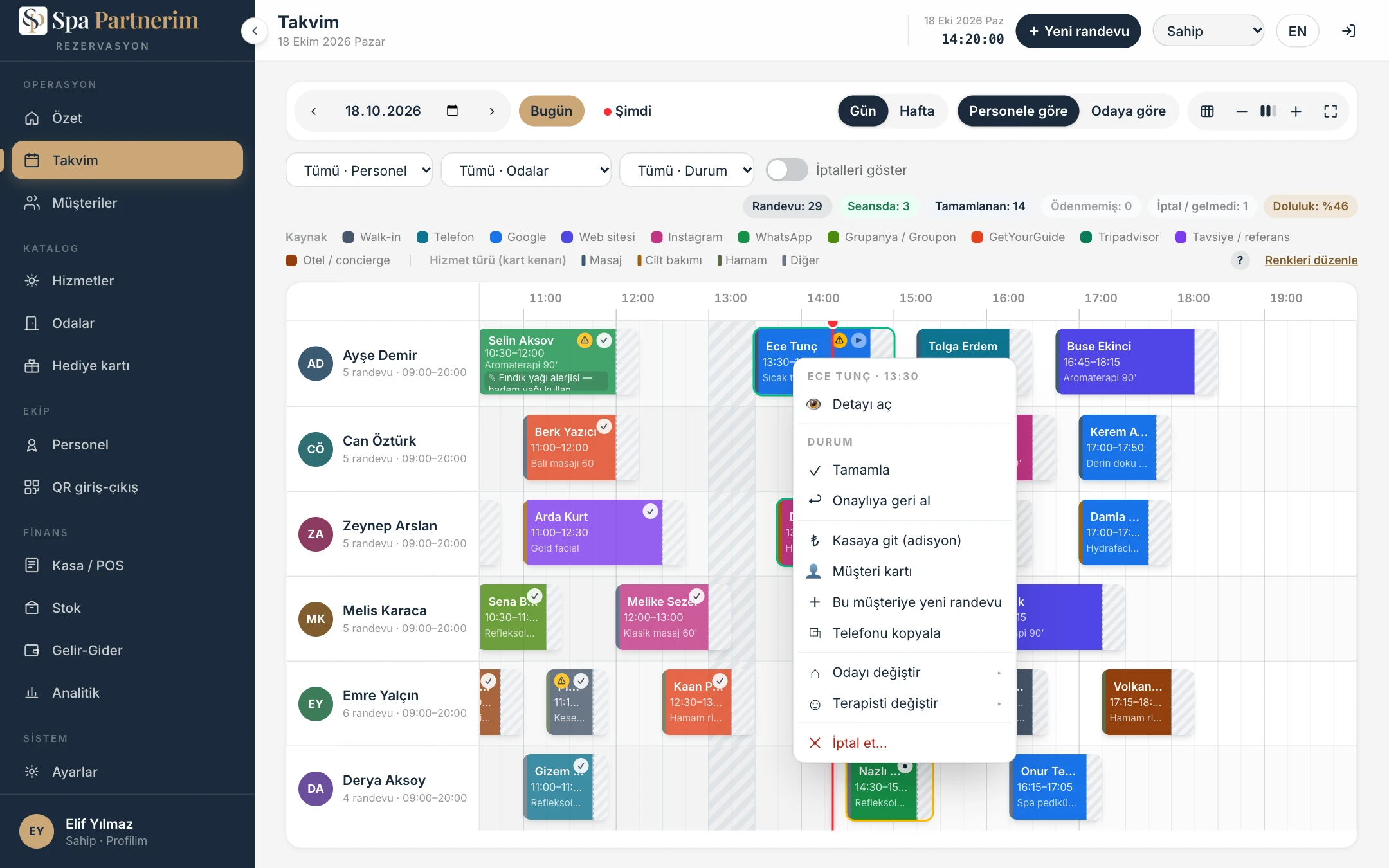Screen dimensions: 1389x868
Task: Switch language with EN button
Action: tap(1297, 31)
